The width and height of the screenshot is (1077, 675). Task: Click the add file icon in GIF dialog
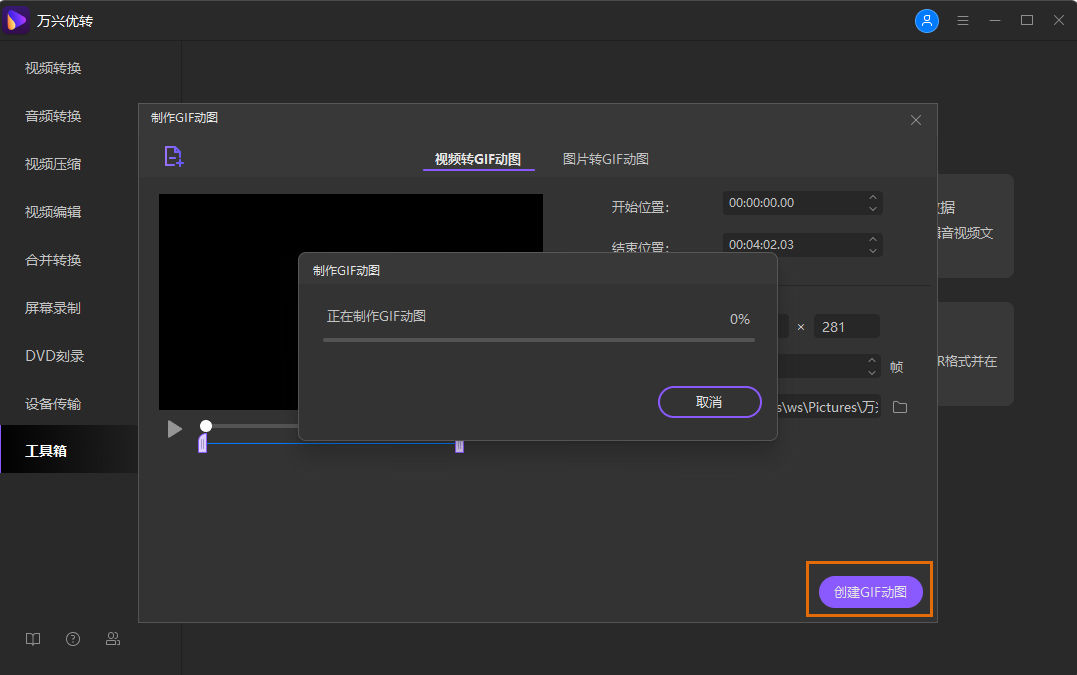pyautogui.click(x=174, y=156)
